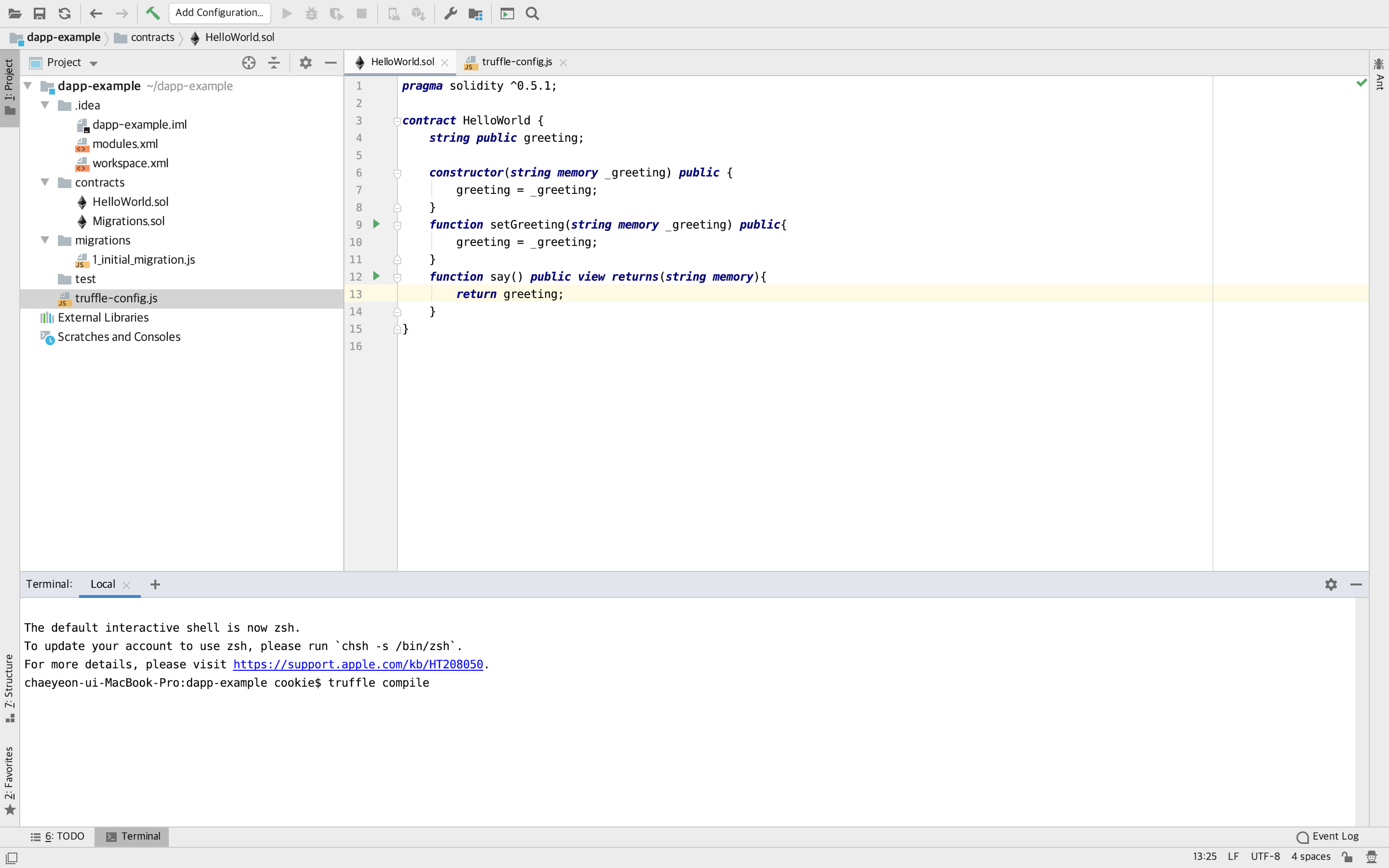Image resolution: width=1389 pixels, height=868 pixels.
Task: Open the Event Log
Action: [1328, 837]
